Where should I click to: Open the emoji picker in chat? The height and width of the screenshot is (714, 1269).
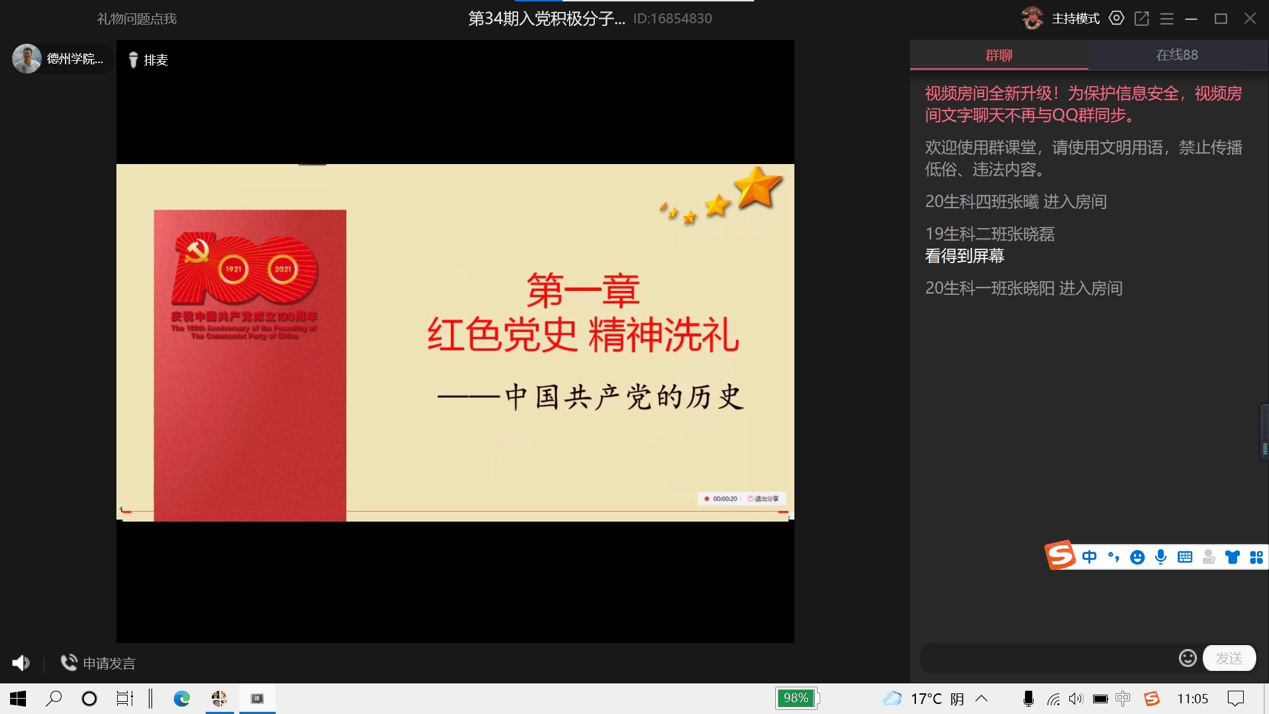[x=1187, y=657]
